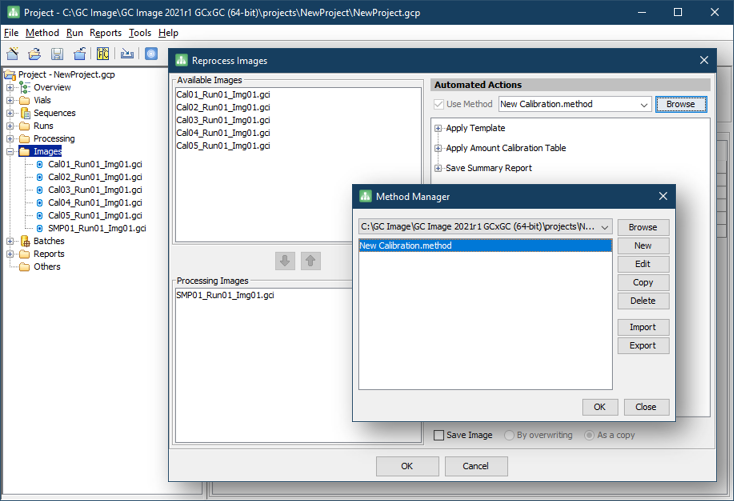Enable the Save Image checkbox
Viewport: 734px width, 501px height.
(x=439, y=435)
